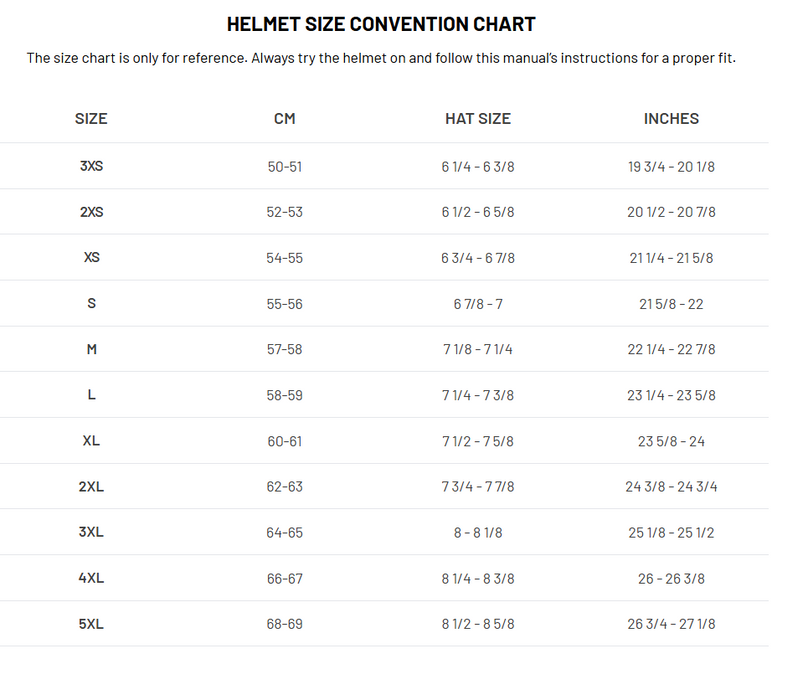This screenshot has width=808, height=700.
Task: Select the M size row label
Action: [x=91, y=350]
